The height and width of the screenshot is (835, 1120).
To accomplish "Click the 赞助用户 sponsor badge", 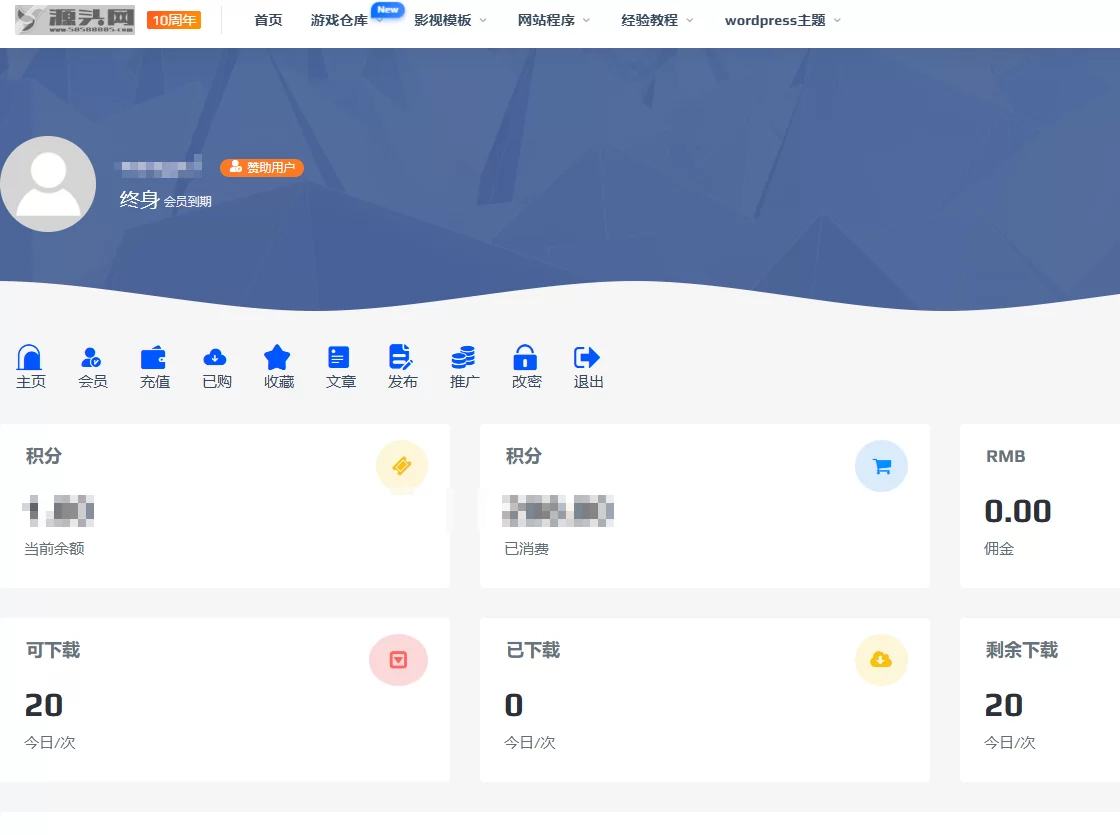I will click(262, 167).
